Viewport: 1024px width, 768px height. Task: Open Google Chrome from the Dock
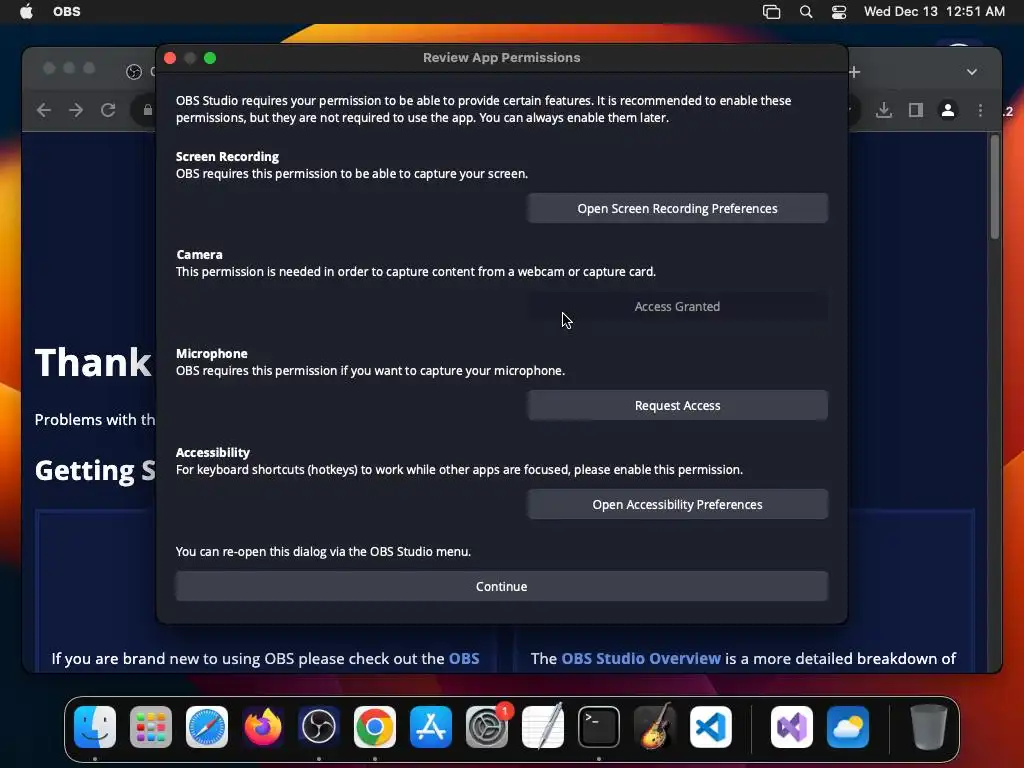pos(375,727)
